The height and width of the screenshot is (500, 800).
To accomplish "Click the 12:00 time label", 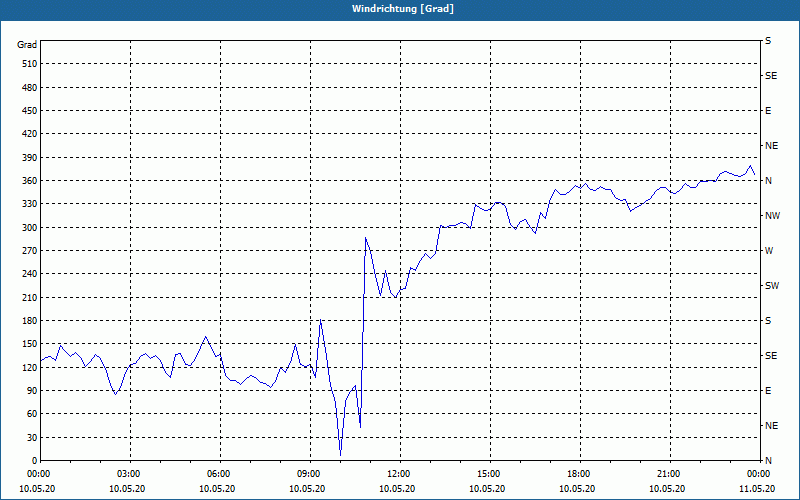I will 397,473.
